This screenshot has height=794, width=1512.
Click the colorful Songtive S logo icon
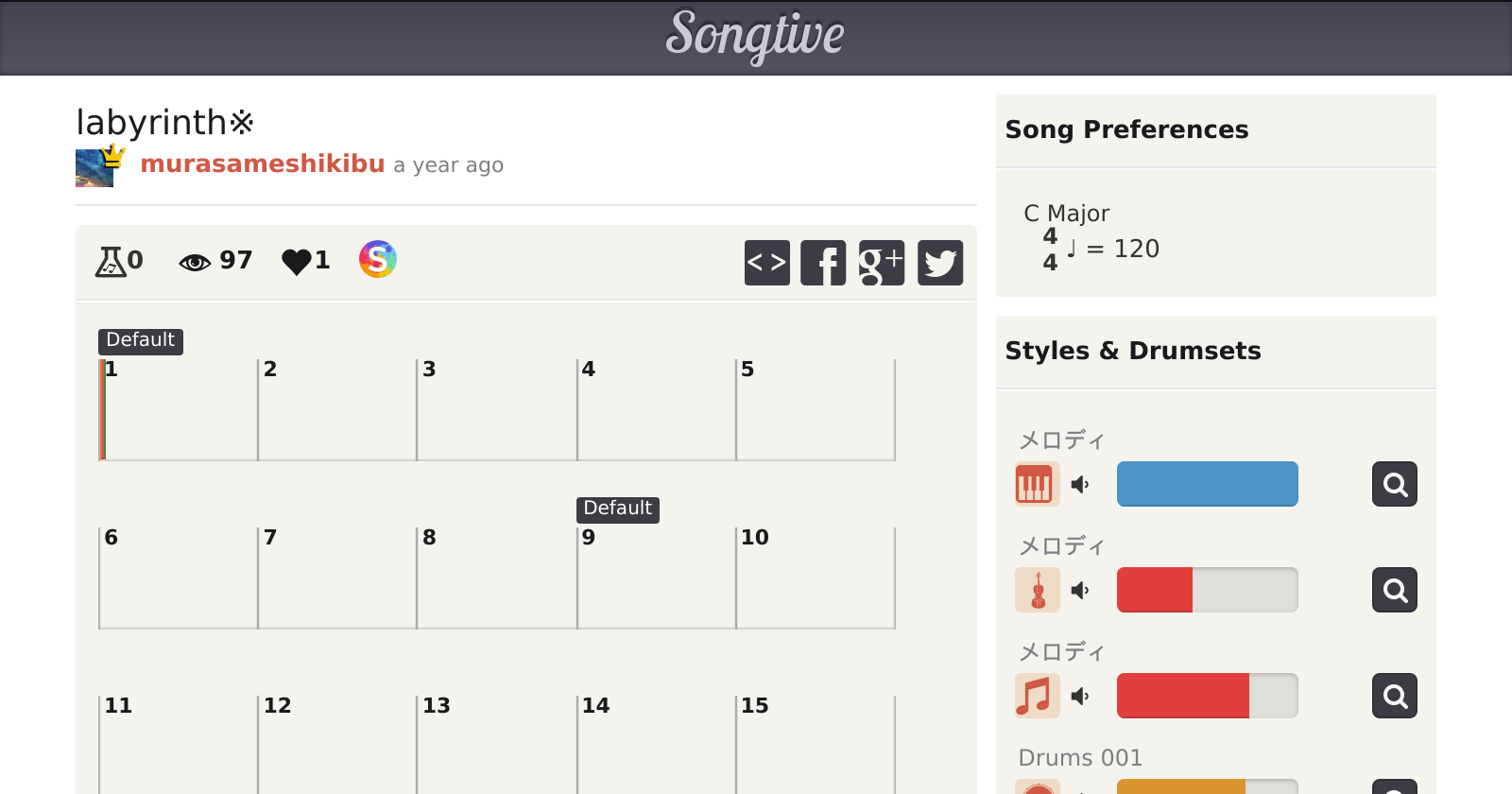pyautogui.click(x=377, y=259)
